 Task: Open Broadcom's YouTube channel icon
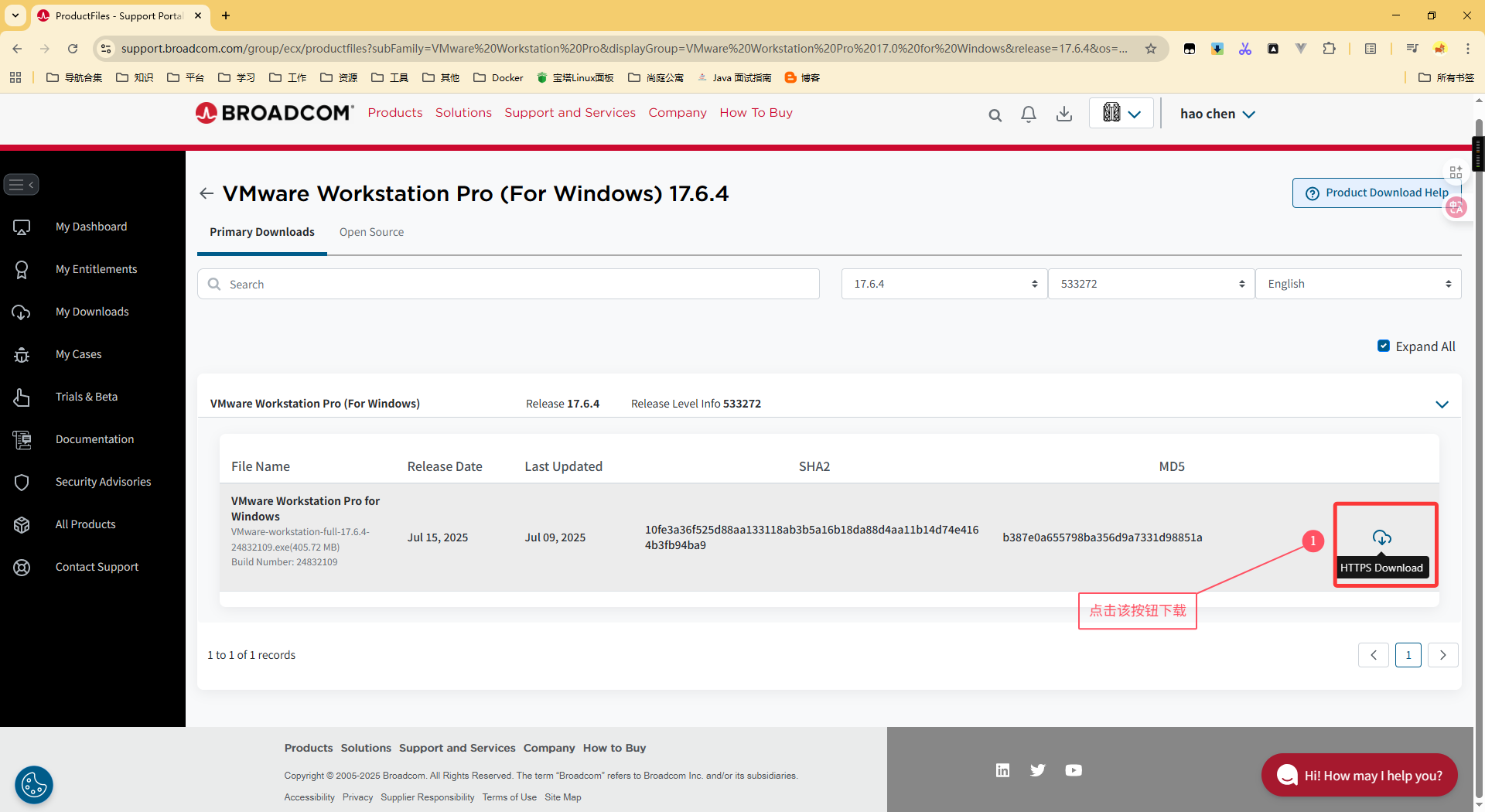(x=1074, y=770)
